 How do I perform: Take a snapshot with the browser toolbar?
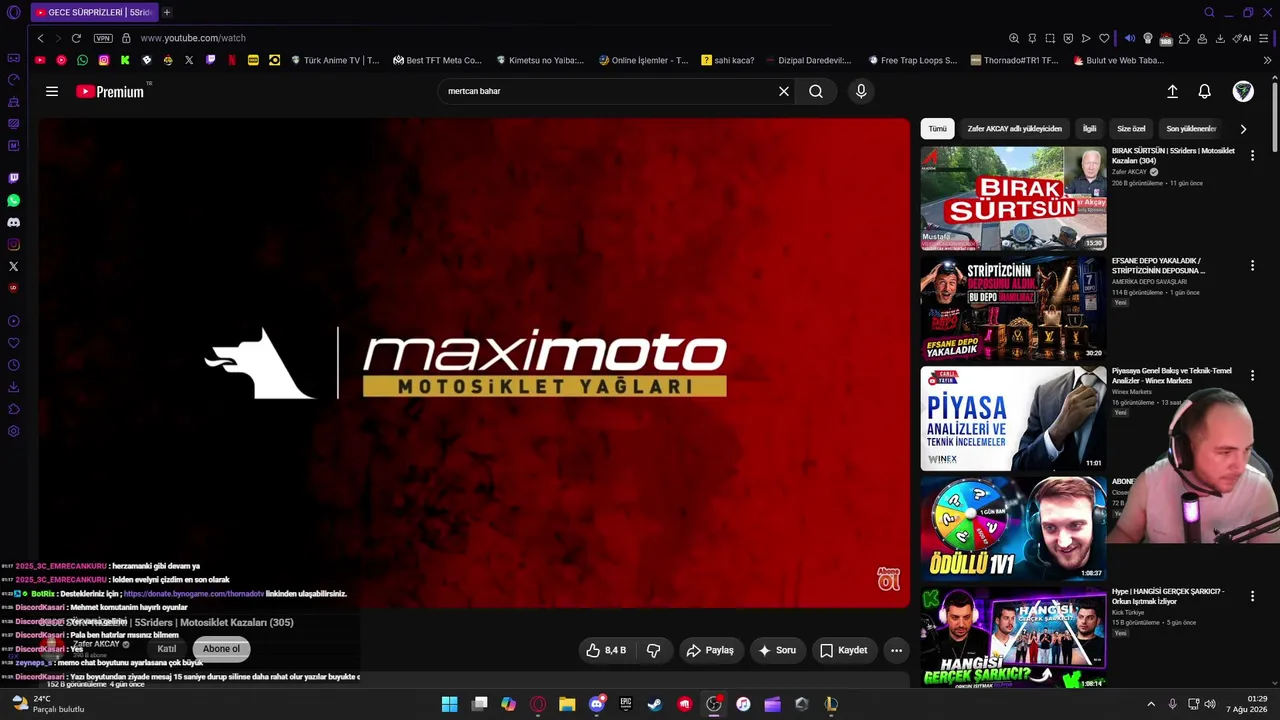1050,38
